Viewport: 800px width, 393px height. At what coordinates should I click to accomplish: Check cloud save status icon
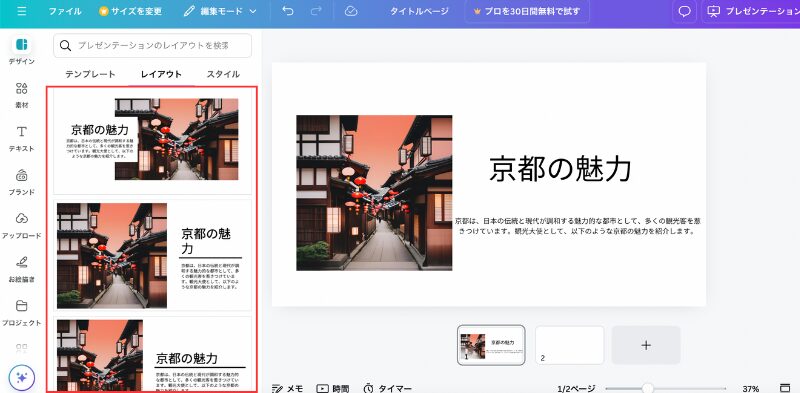(351, 11)
